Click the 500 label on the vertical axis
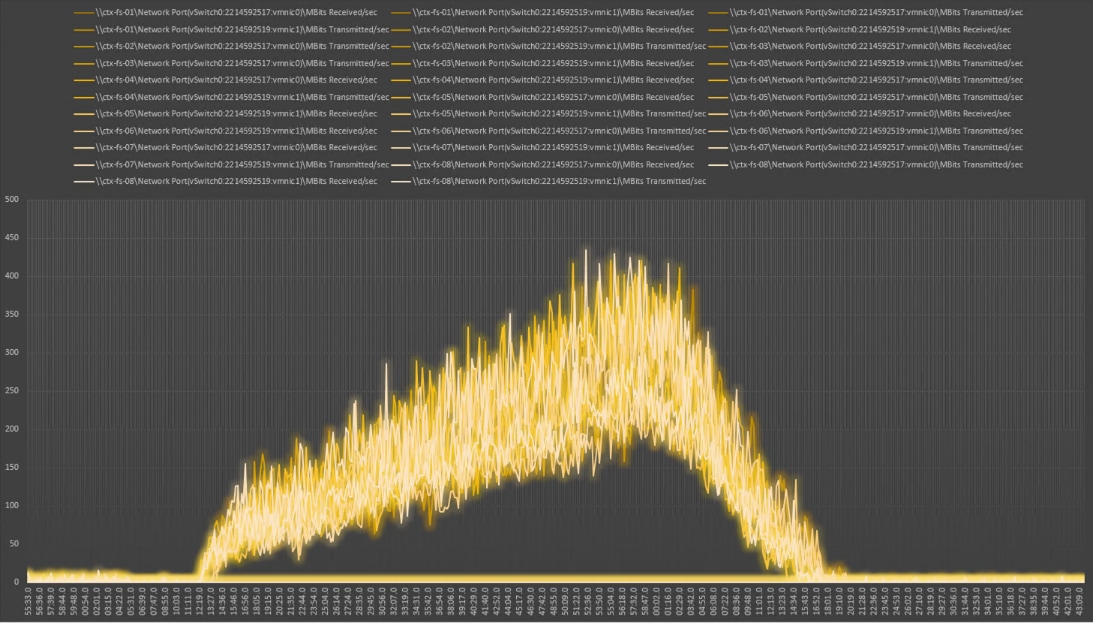The image size is (1093, 623). [x=12, y=199]
